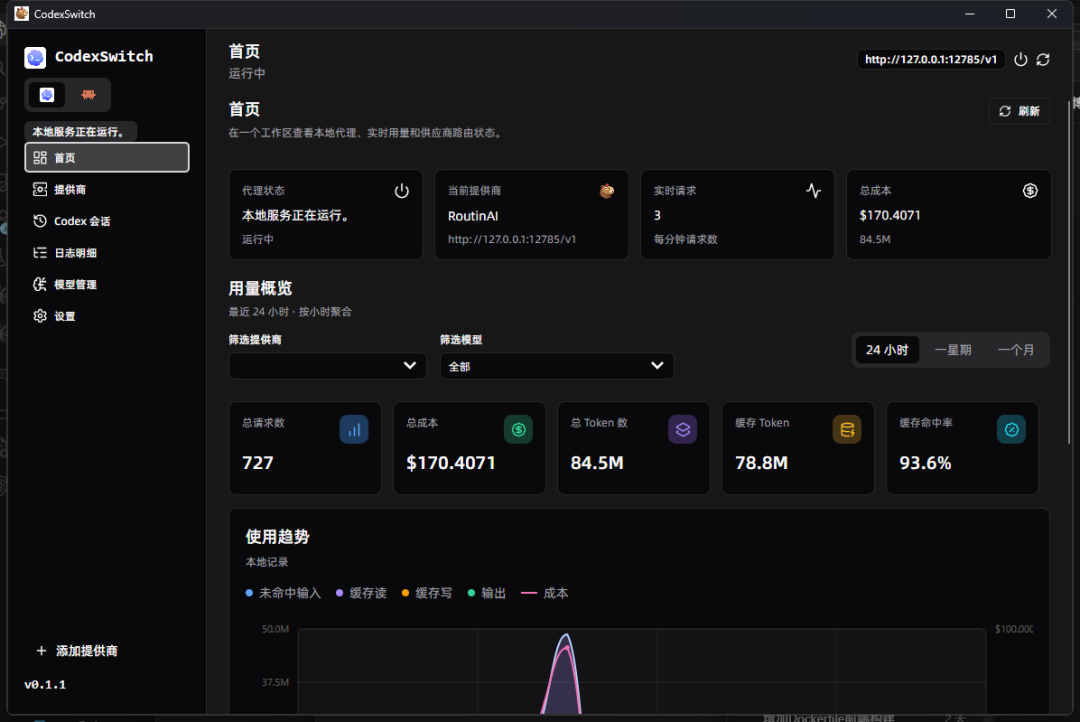Click the 首页 grid icon in sidebar
The height and width of the screenshot is (722, 1080).
(40, 158)
